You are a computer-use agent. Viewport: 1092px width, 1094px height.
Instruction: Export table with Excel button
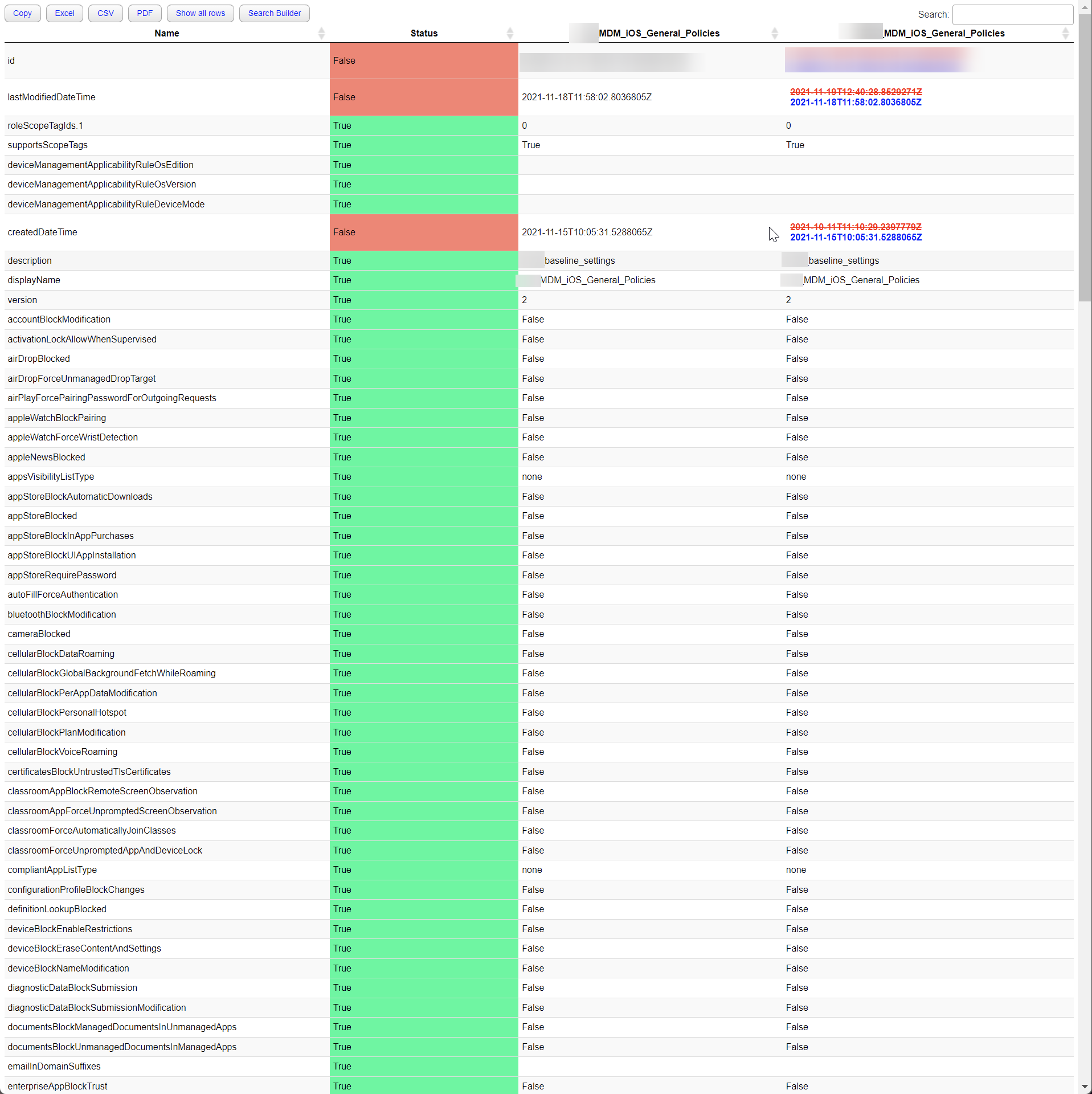[x=64, y=13]
